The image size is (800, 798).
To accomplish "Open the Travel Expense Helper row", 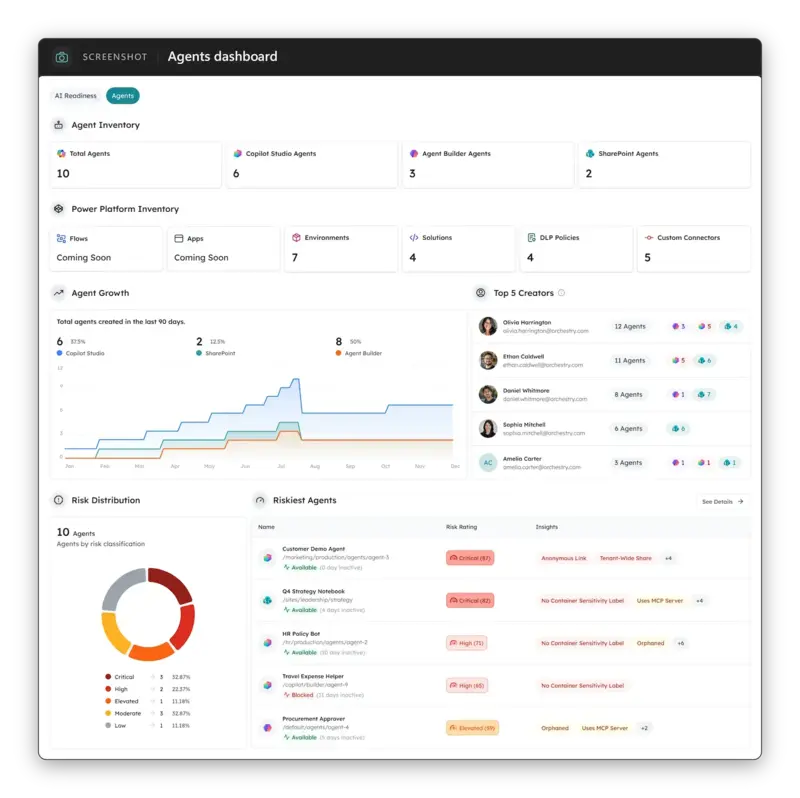I will [x=503, y=686].
